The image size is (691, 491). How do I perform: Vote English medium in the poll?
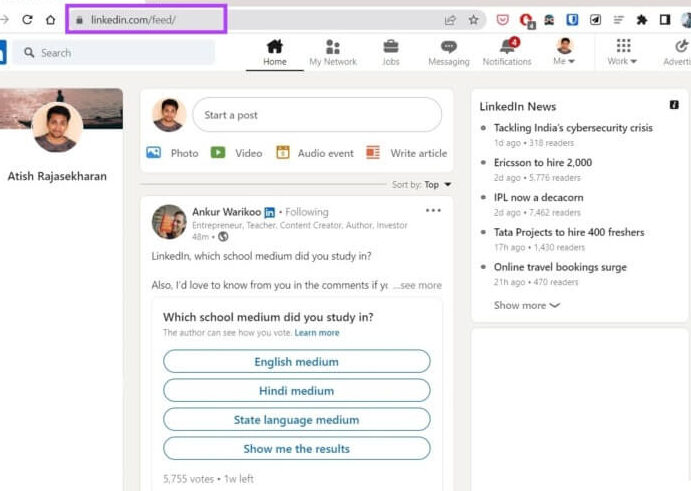point(297,361)
